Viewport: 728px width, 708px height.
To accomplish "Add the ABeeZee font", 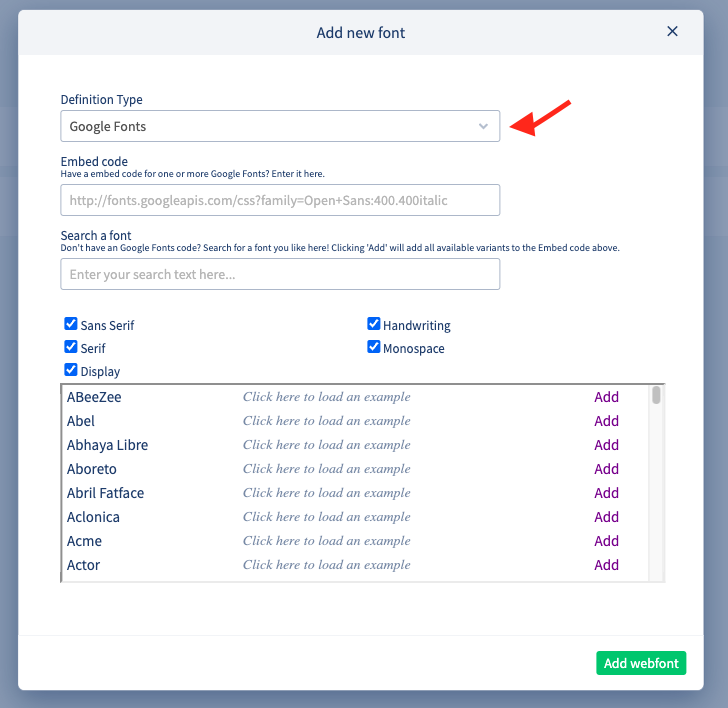I will pyautogui.click(x=606, y=397).
